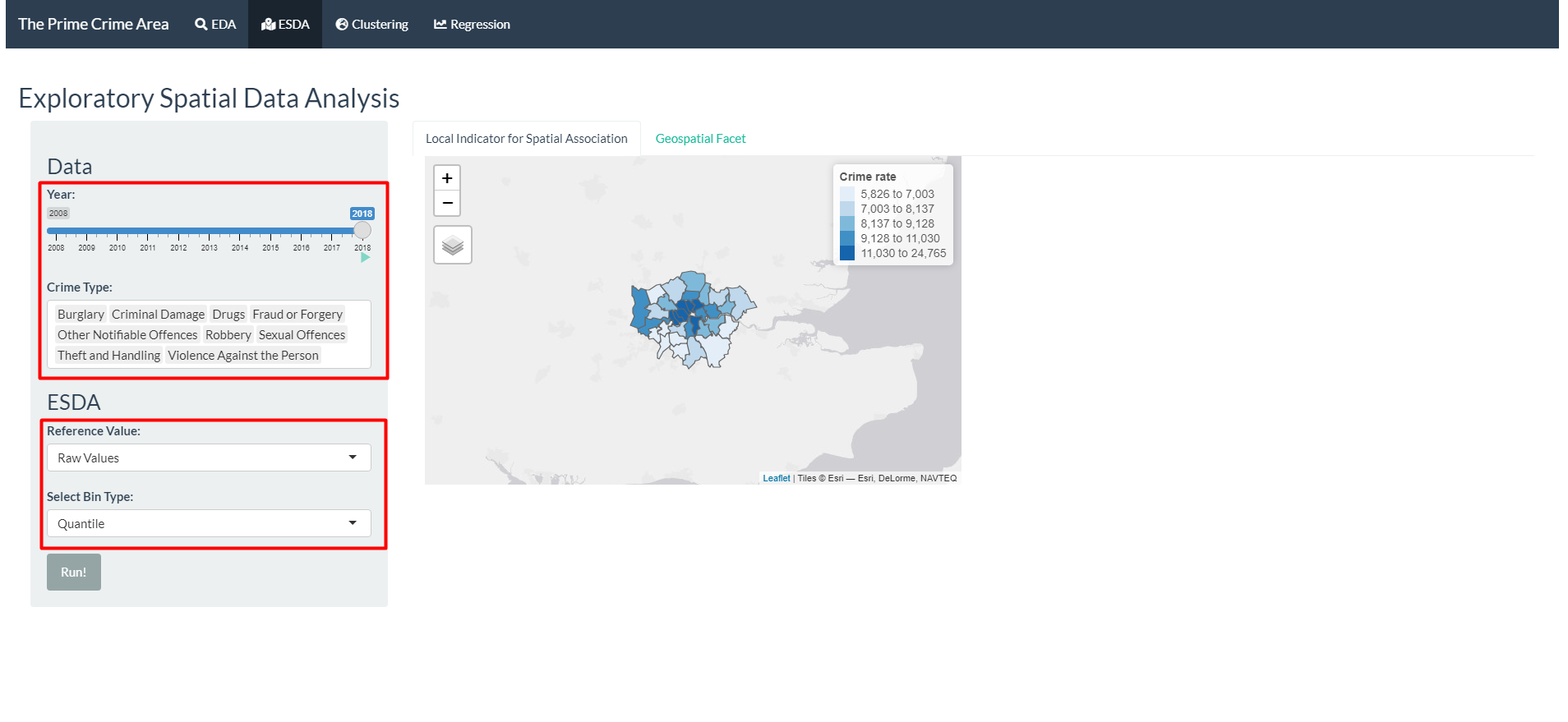This screenshot has height=722, width=1568.
Task: Select the Burglary crime type tag
Action: tap(81, 315)
